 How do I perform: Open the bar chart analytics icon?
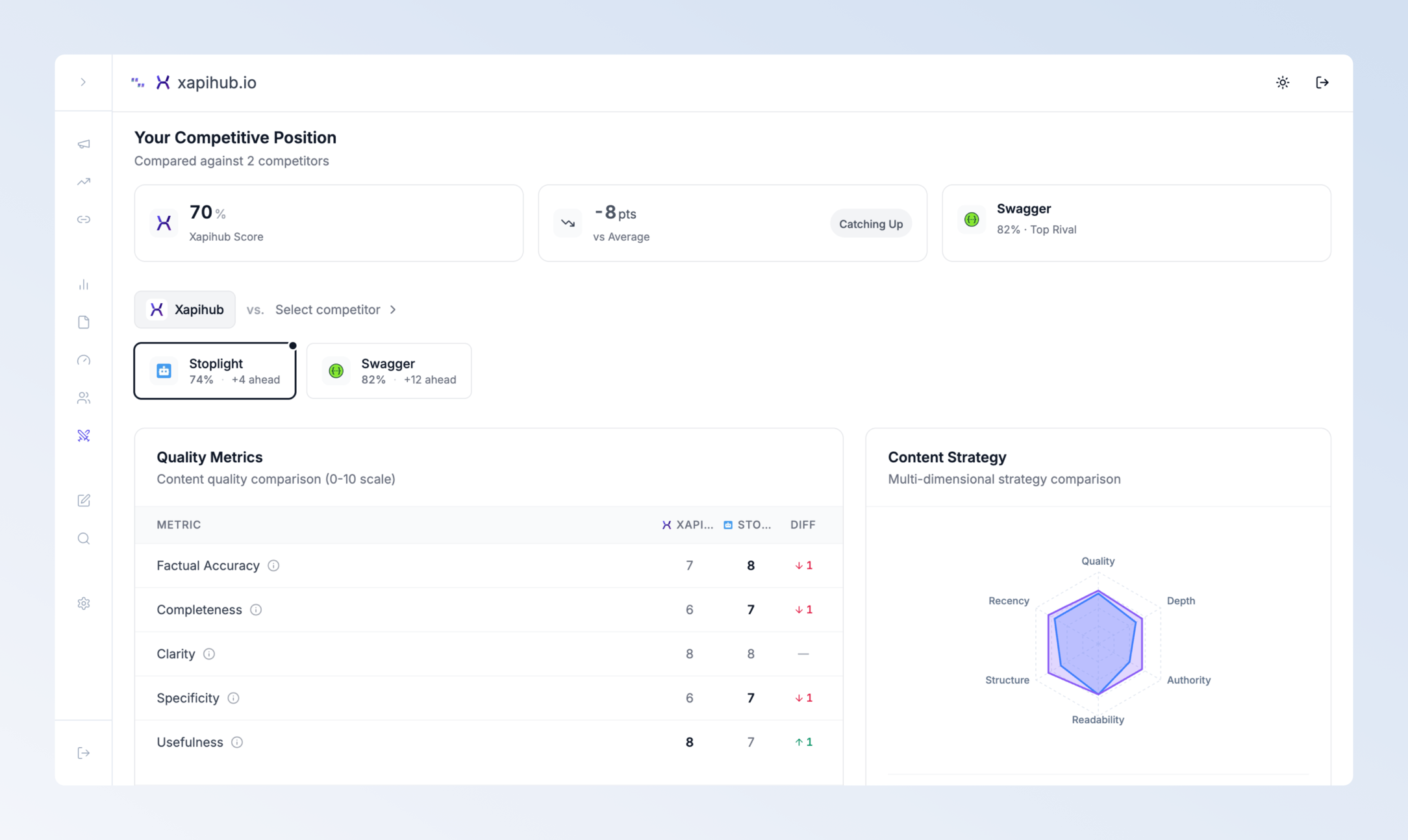pyautogui.click(x=84, y=284)
